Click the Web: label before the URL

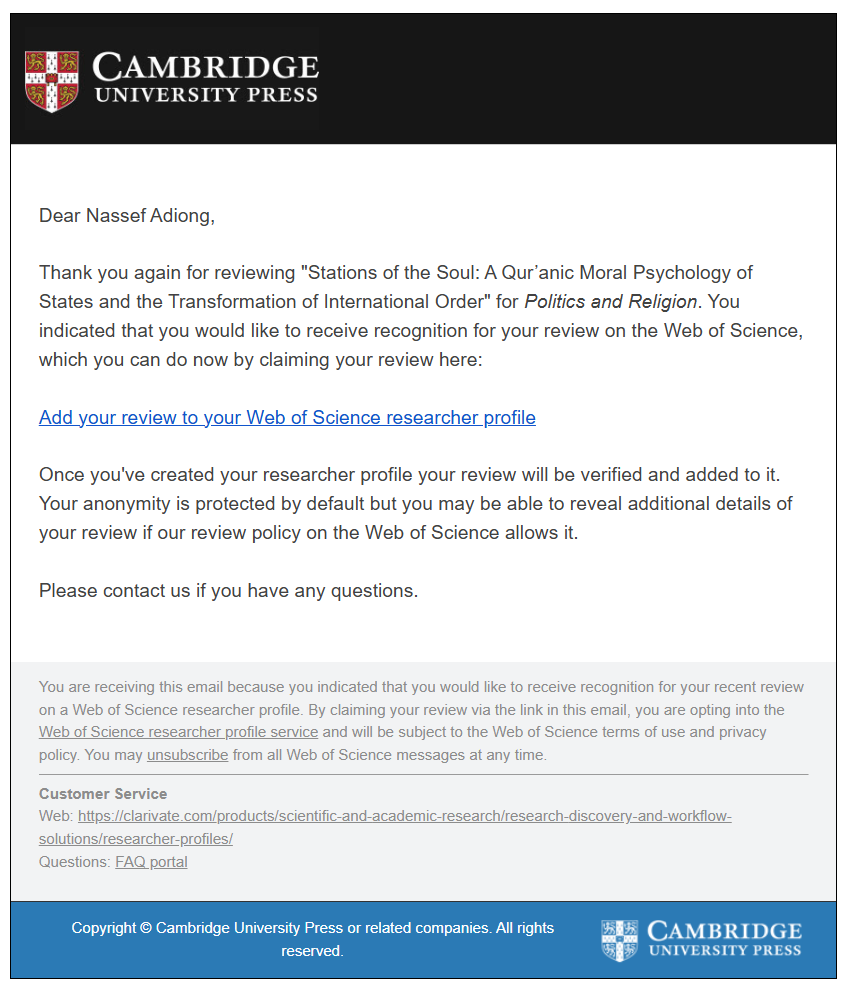click(x=56, y=816)
